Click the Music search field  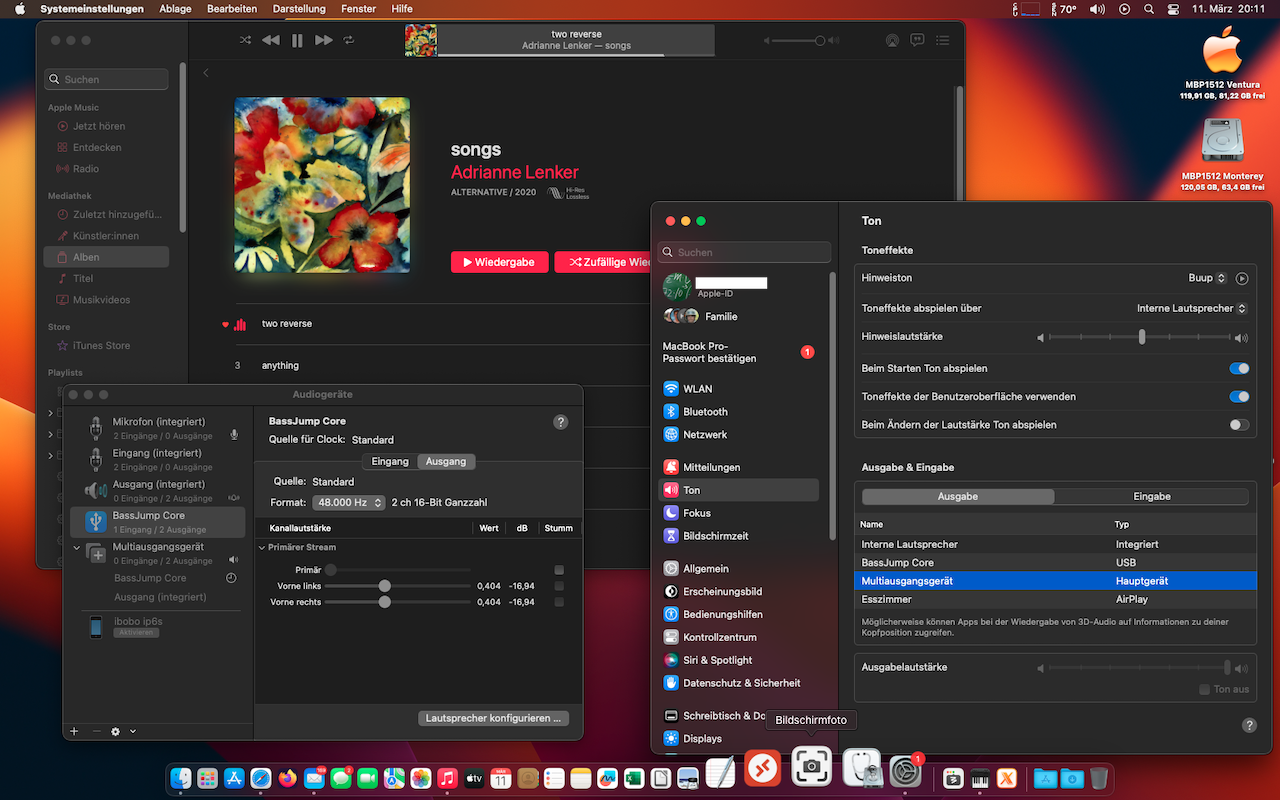coord(107,79)
